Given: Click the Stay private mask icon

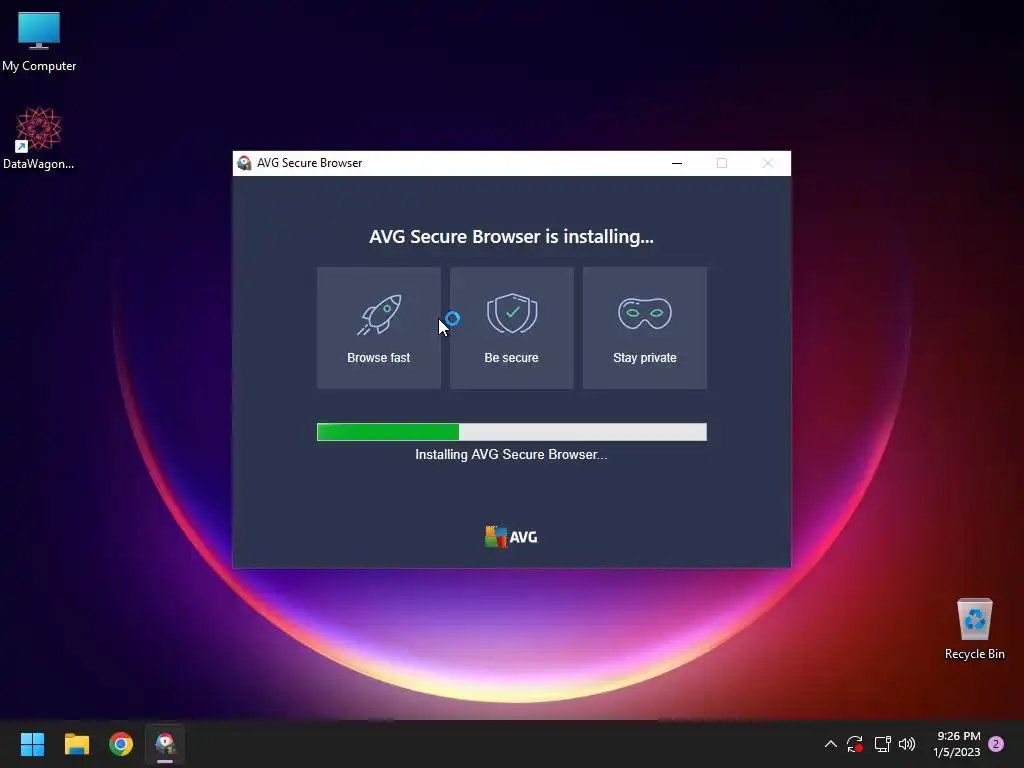Looking at the screenshot, I should click(x=645, y=313).
